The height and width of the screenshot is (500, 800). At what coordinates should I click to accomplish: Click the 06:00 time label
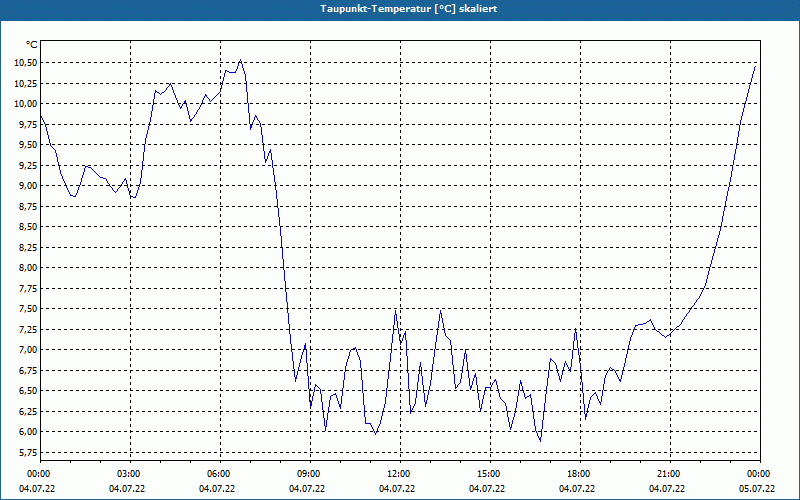click(220, 474)
